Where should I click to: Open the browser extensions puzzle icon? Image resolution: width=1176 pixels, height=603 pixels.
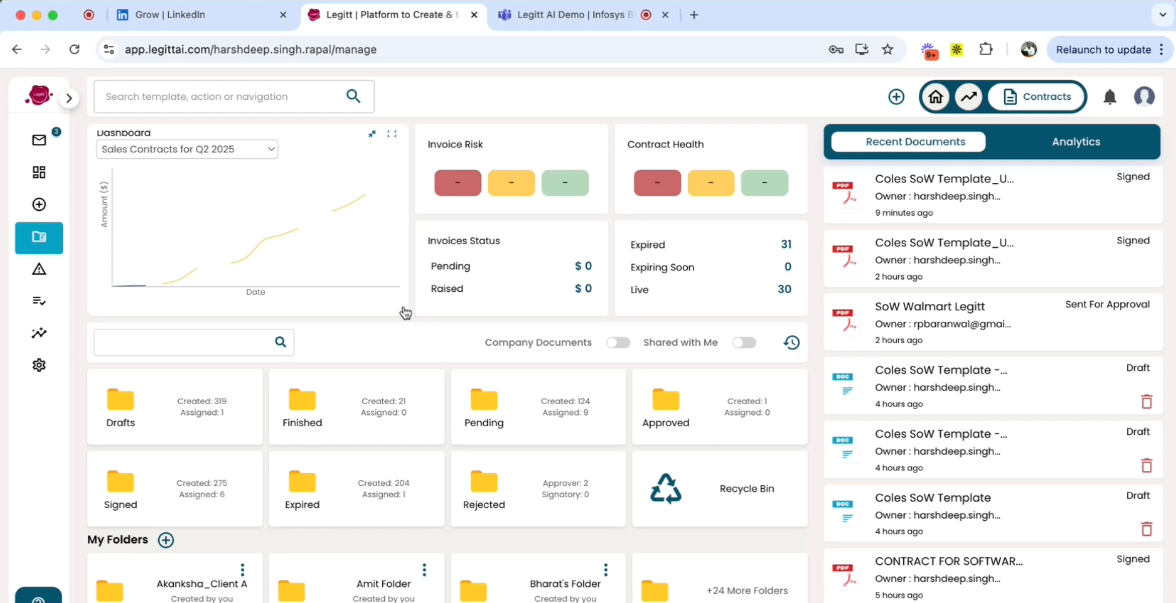pyautogui.click(x=986, y=50)
